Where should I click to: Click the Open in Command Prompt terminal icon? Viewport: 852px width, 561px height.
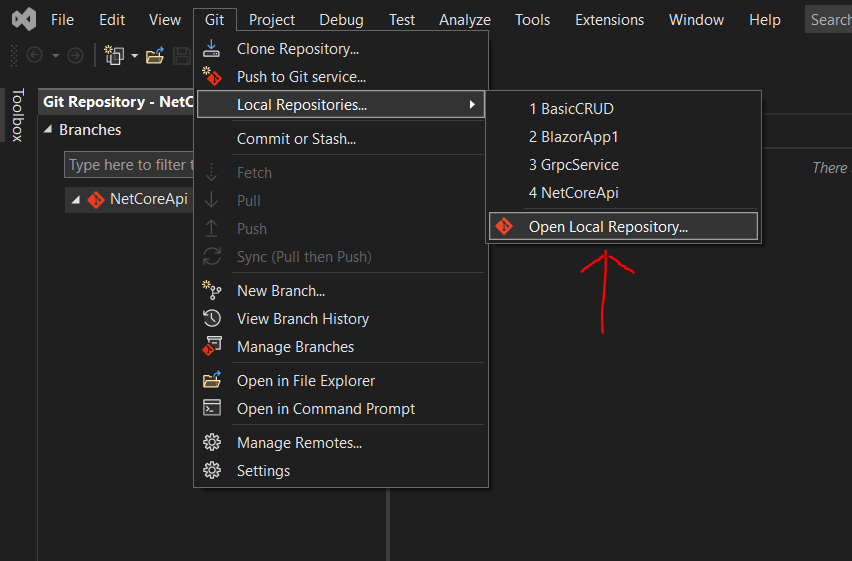[211, 408]
